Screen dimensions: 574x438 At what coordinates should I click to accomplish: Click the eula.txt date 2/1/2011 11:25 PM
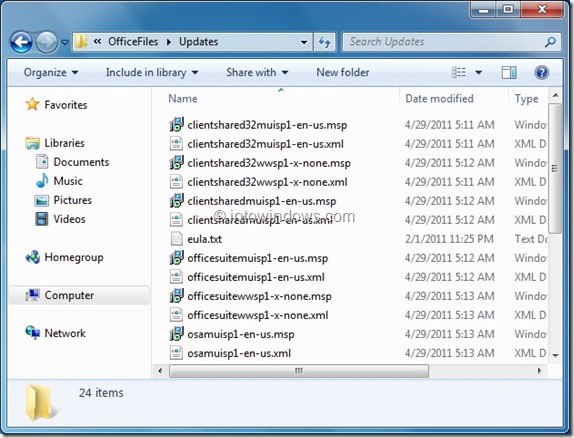pyautogui.click(x=449, y=239)
